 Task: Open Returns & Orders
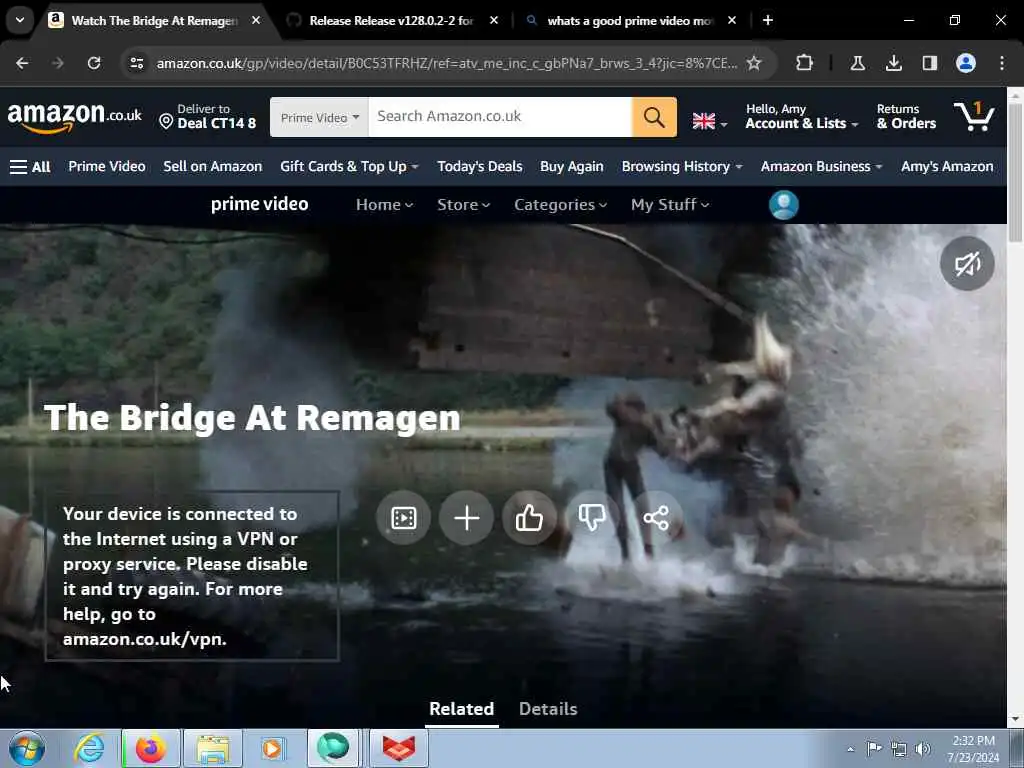click(x=906, y=117)
